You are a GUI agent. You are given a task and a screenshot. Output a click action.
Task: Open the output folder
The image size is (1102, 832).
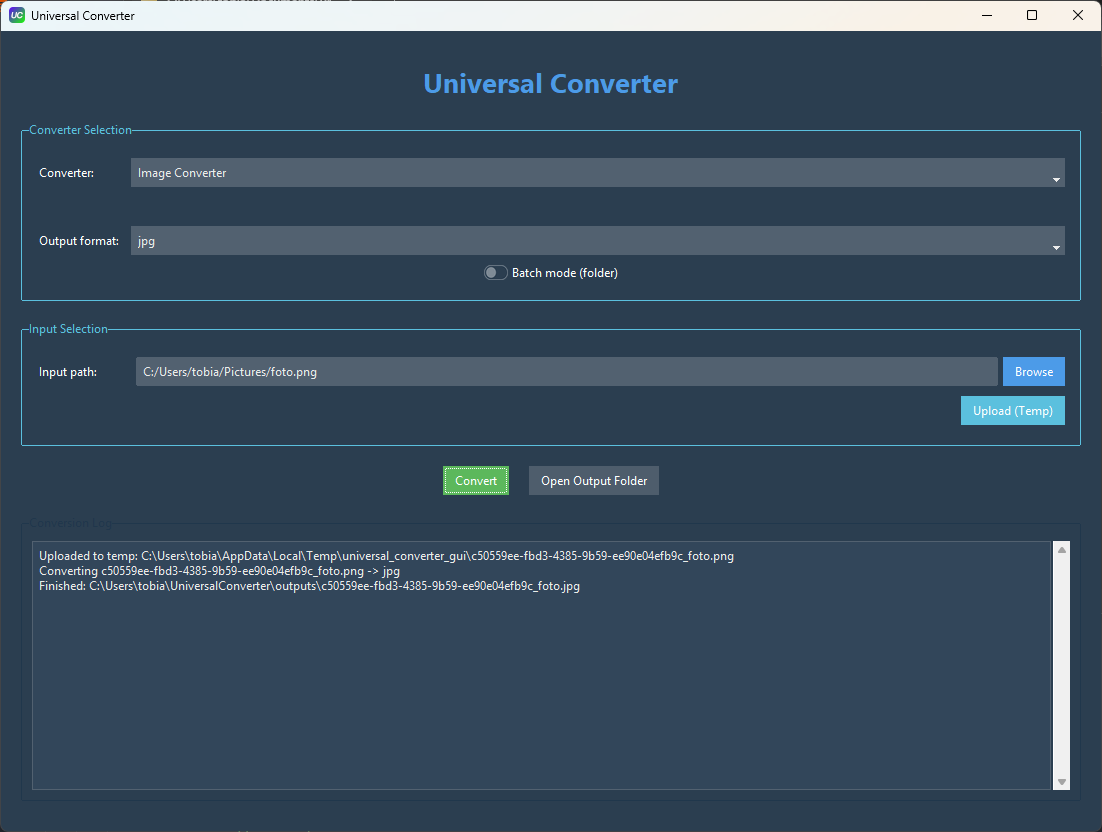point(593,480)
